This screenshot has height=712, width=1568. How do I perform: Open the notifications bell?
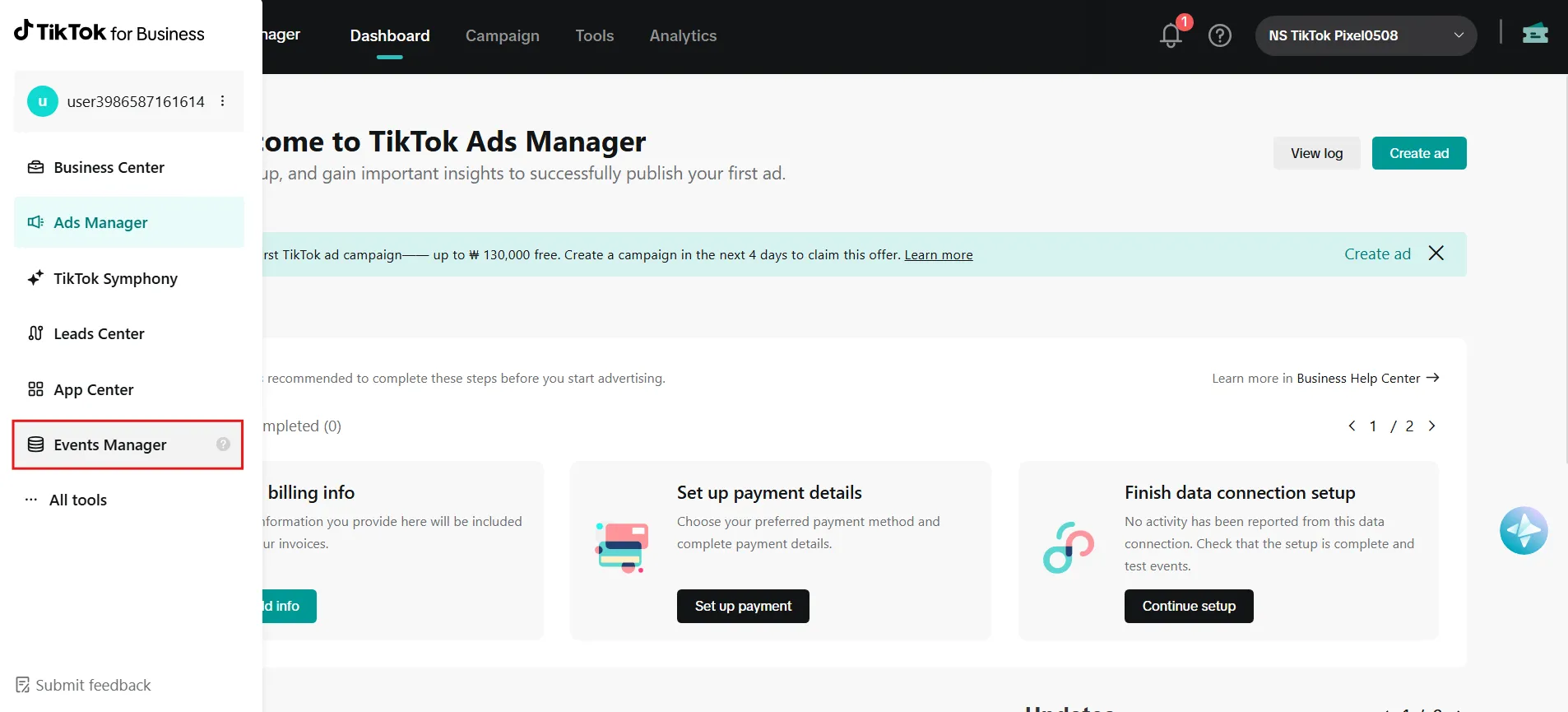(x=1171, y=35)
